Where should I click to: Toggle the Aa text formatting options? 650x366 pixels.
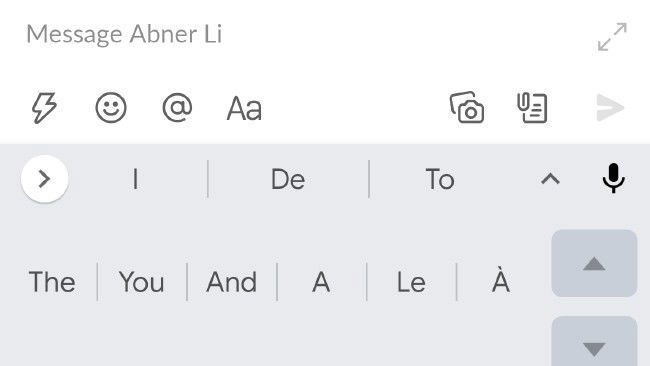[244, 109]
